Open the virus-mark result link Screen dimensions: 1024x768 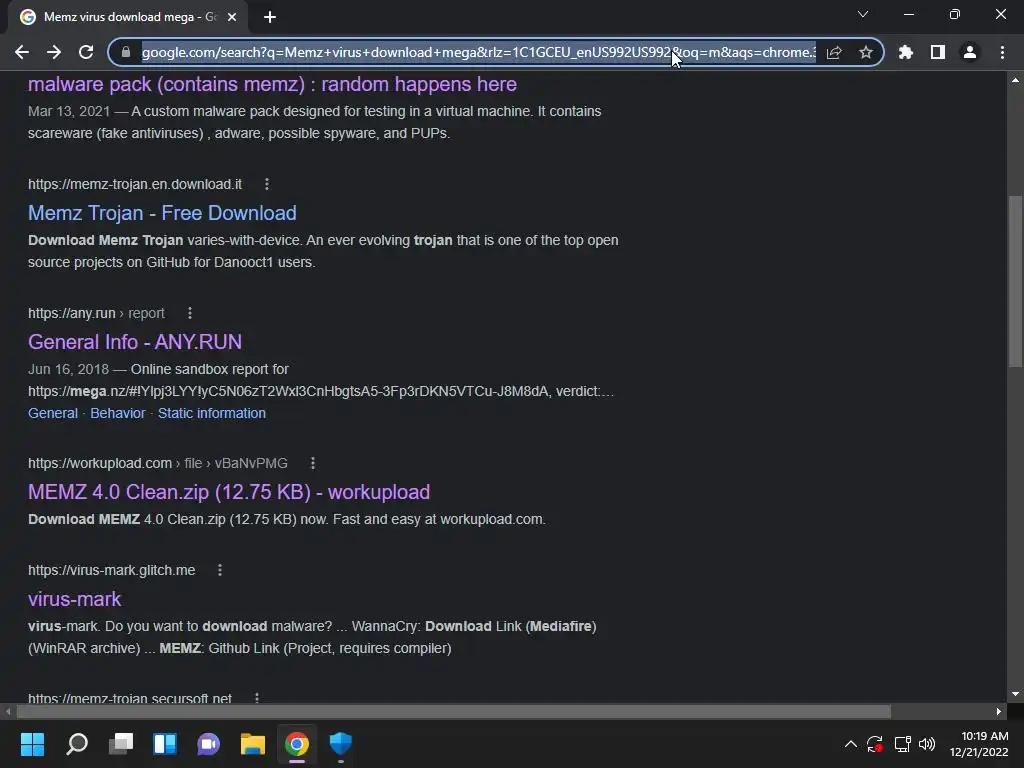74,599
